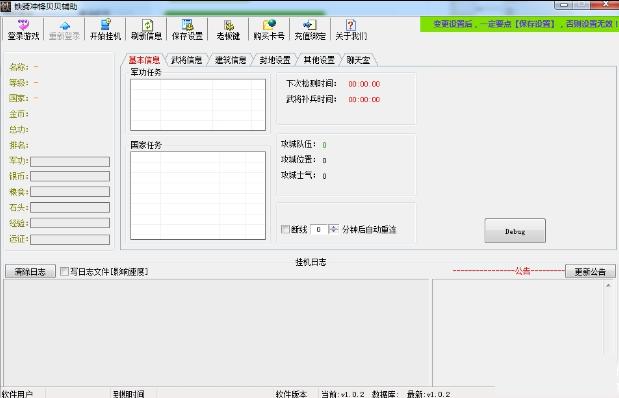
Task: Click 软件版本 in the status bar
Action: (x=291, y=394)
